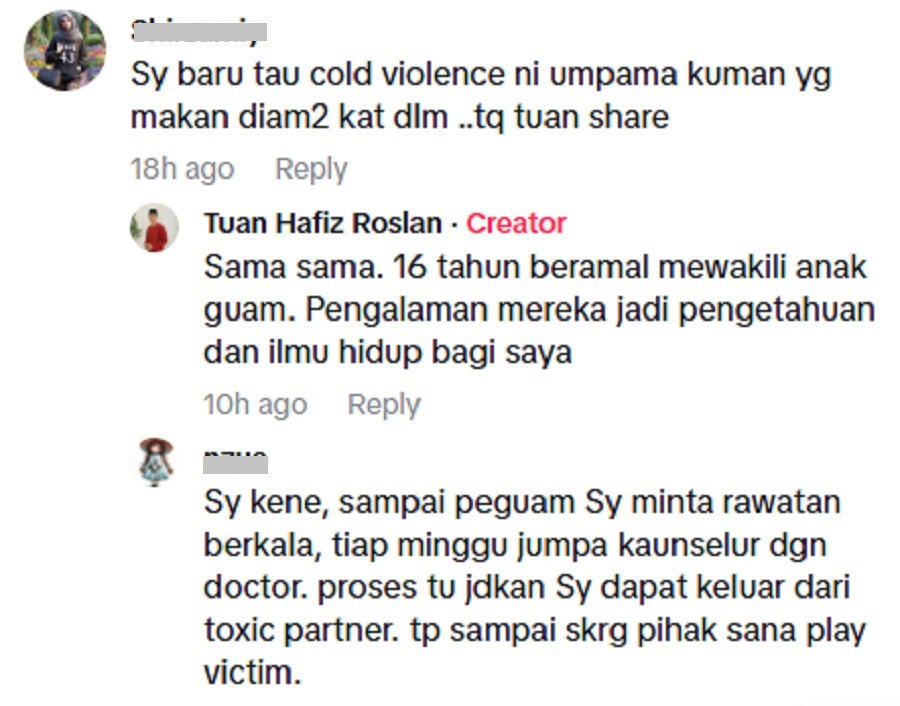
Task: Open the doll illustration avatar of third commenter
Action: (x=155, y=462)
